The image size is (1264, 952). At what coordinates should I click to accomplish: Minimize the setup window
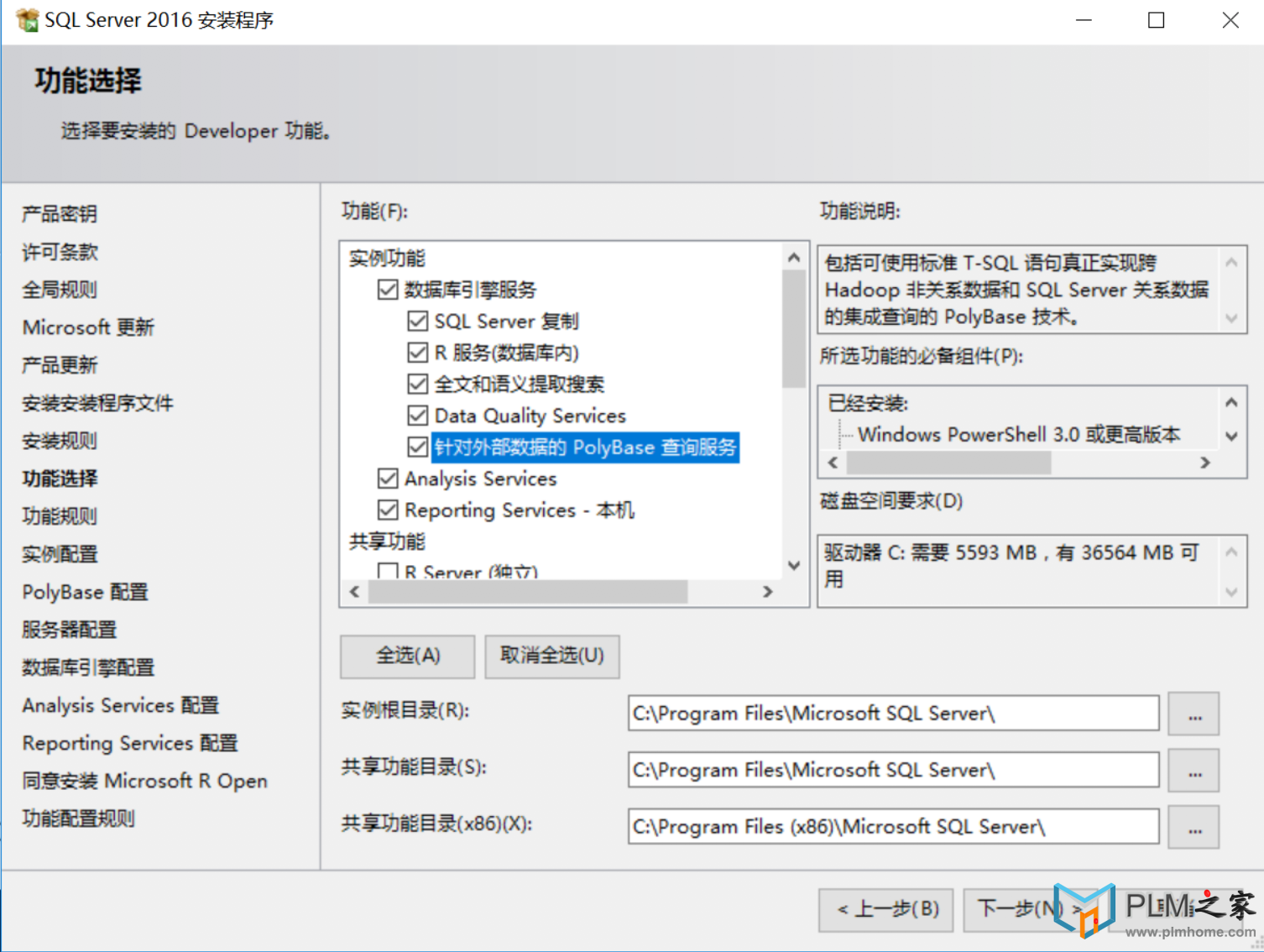pyautogui.click(x=1084, y=20)
